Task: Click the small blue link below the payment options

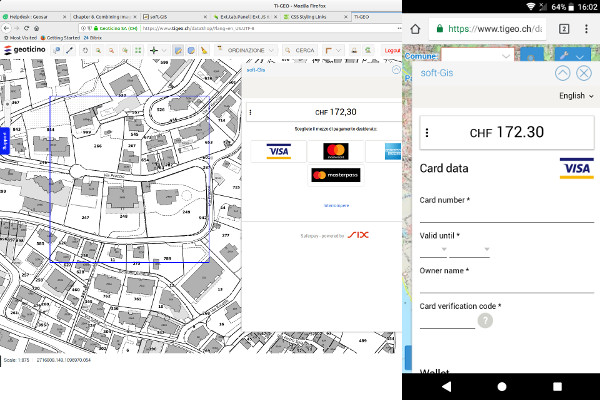Action: 336,206
